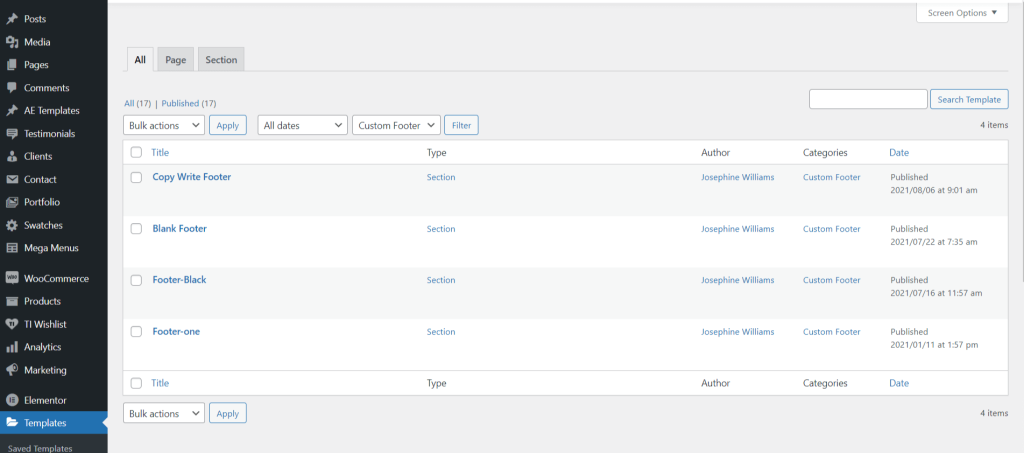Image resolution: width=1024 pixels, height=453 pixels.
Task: Click Josephine Williams author in Blank Footer row
Action: tap(737, 228)
